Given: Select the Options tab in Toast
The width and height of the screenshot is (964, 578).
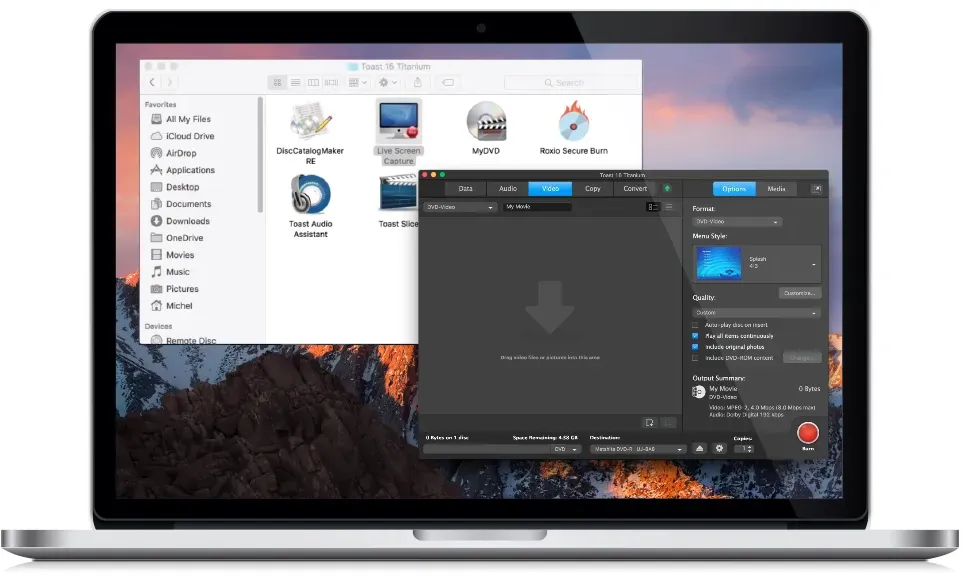Looking at the screenshot, I should click(734, 189).
